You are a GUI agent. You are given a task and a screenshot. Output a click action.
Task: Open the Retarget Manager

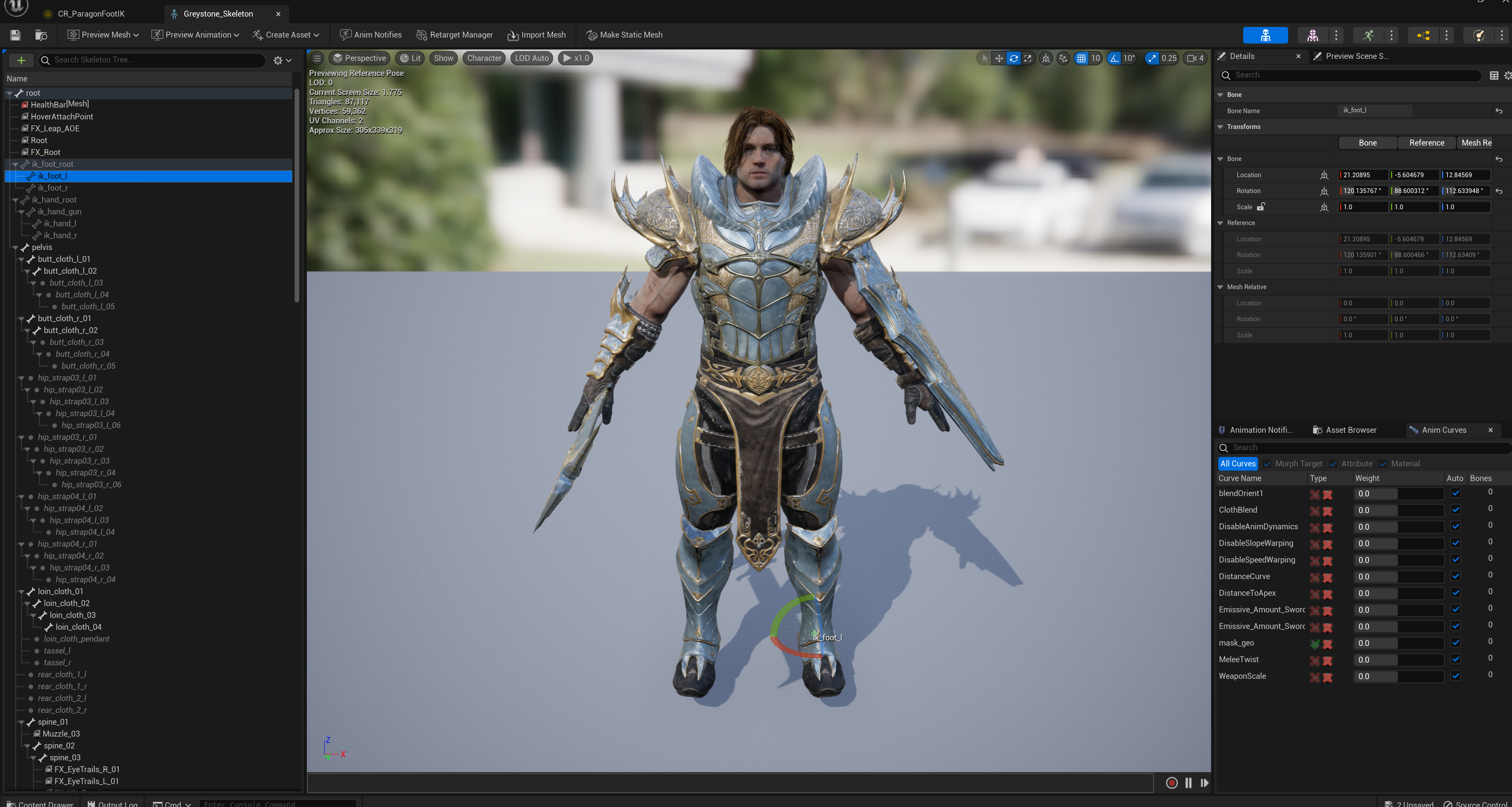tap(455, 35)
